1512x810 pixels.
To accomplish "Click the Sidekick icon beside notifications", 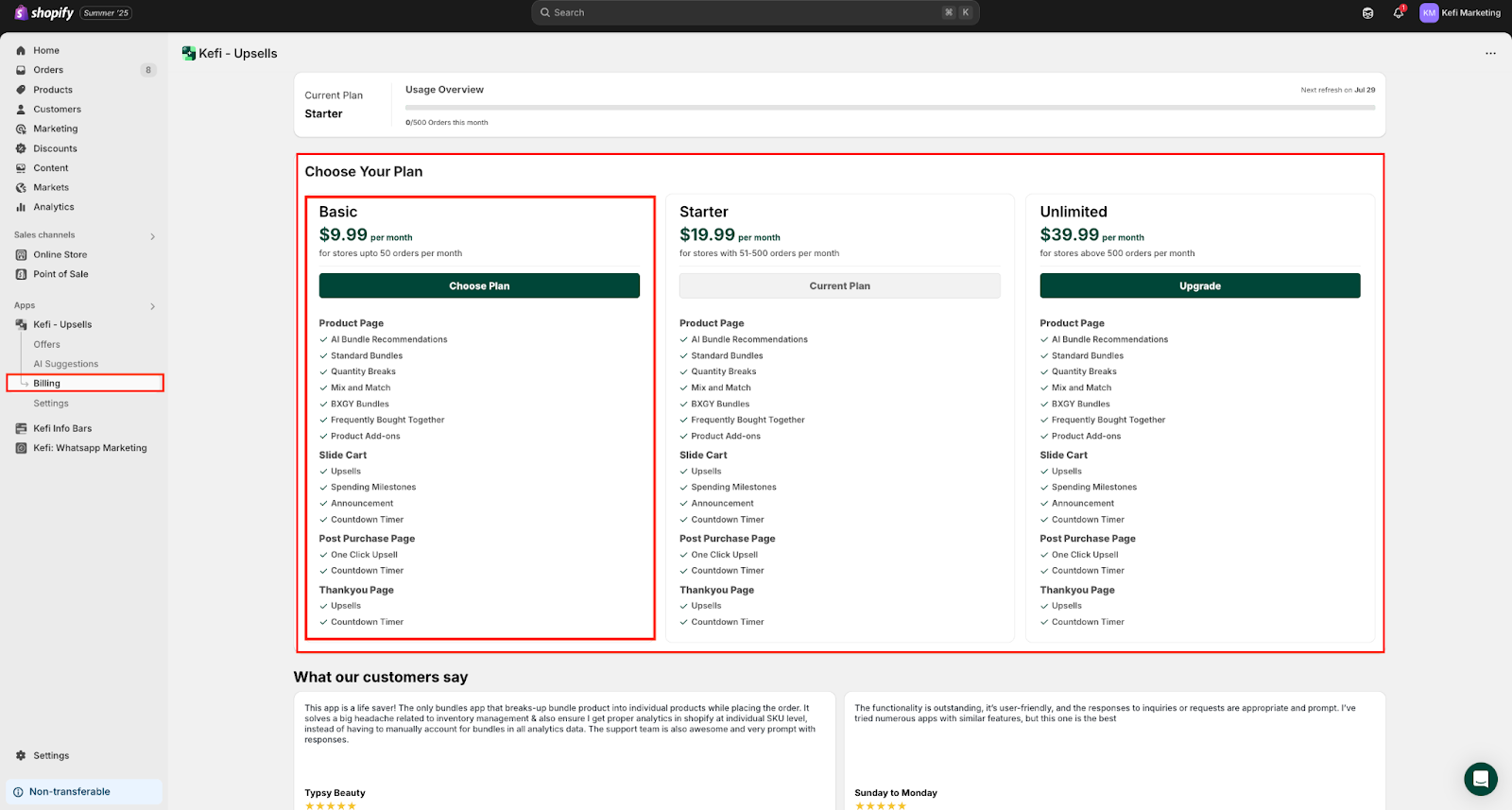I will click(1367, 13).
